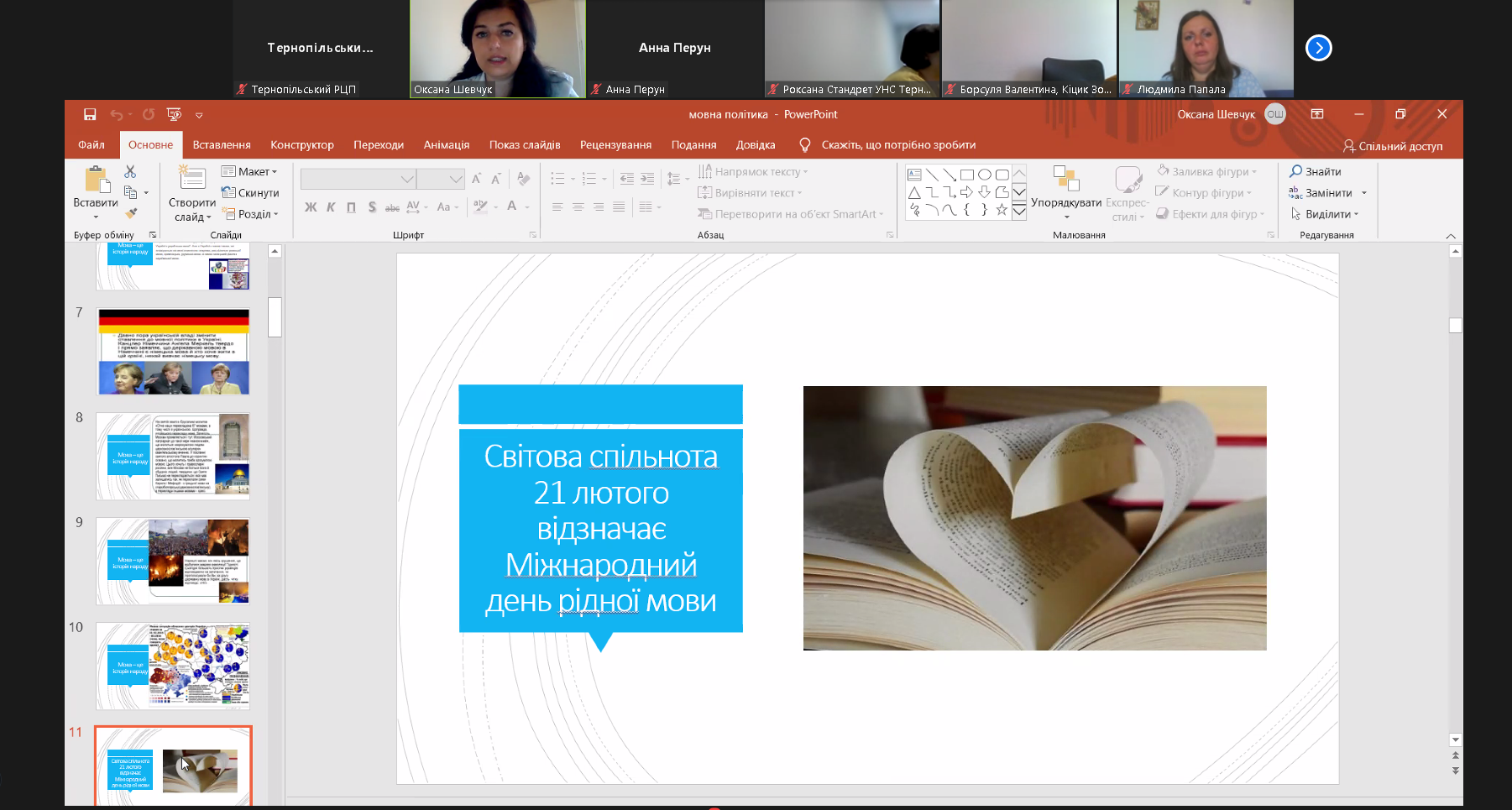The image size is (1512, 810).
Task: Copy selection icon
Action: [130, 192]
